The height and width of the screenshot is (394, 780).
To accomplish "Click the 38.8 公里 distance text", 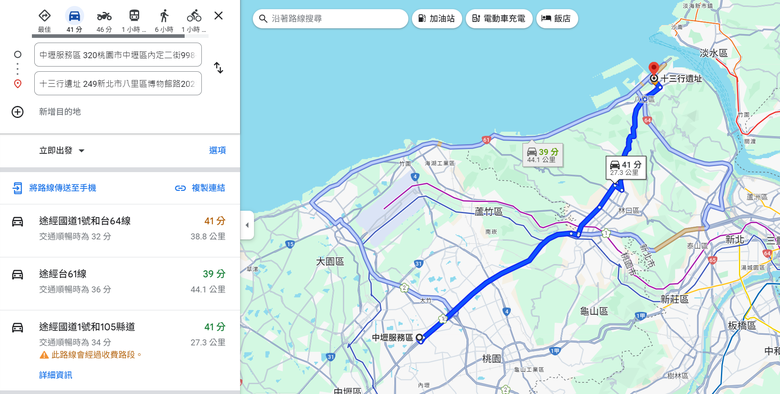I will click(208, 236).
